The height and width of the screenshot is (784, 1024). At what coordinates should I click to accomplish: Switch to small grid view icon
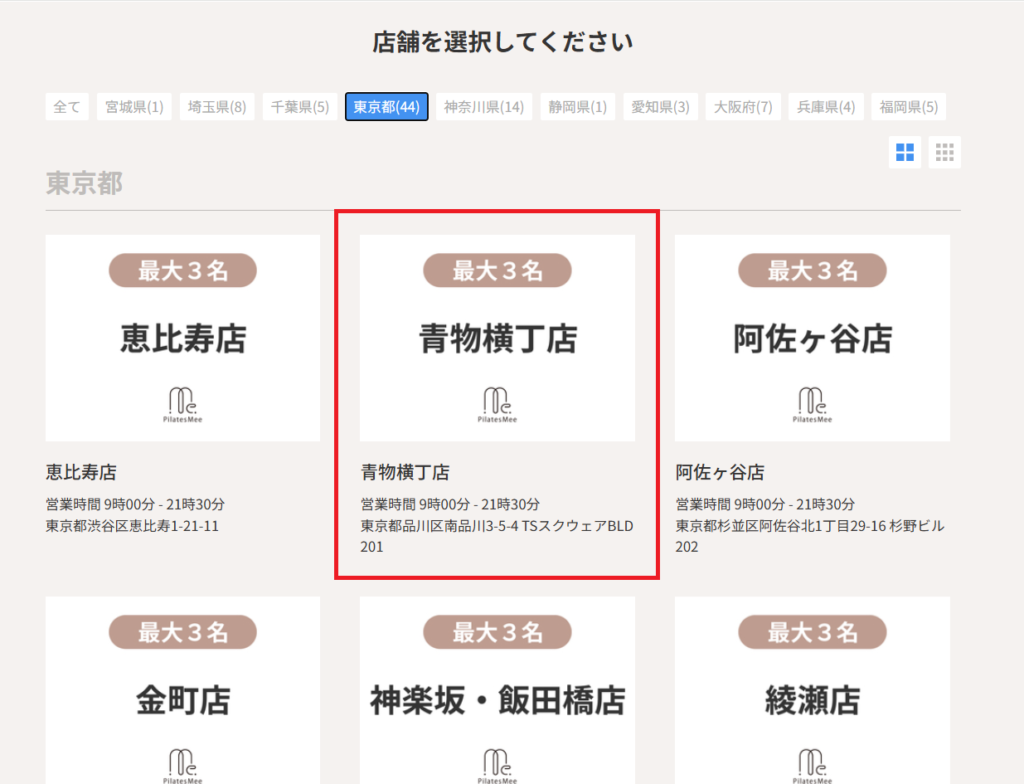[x=944, y=152]
